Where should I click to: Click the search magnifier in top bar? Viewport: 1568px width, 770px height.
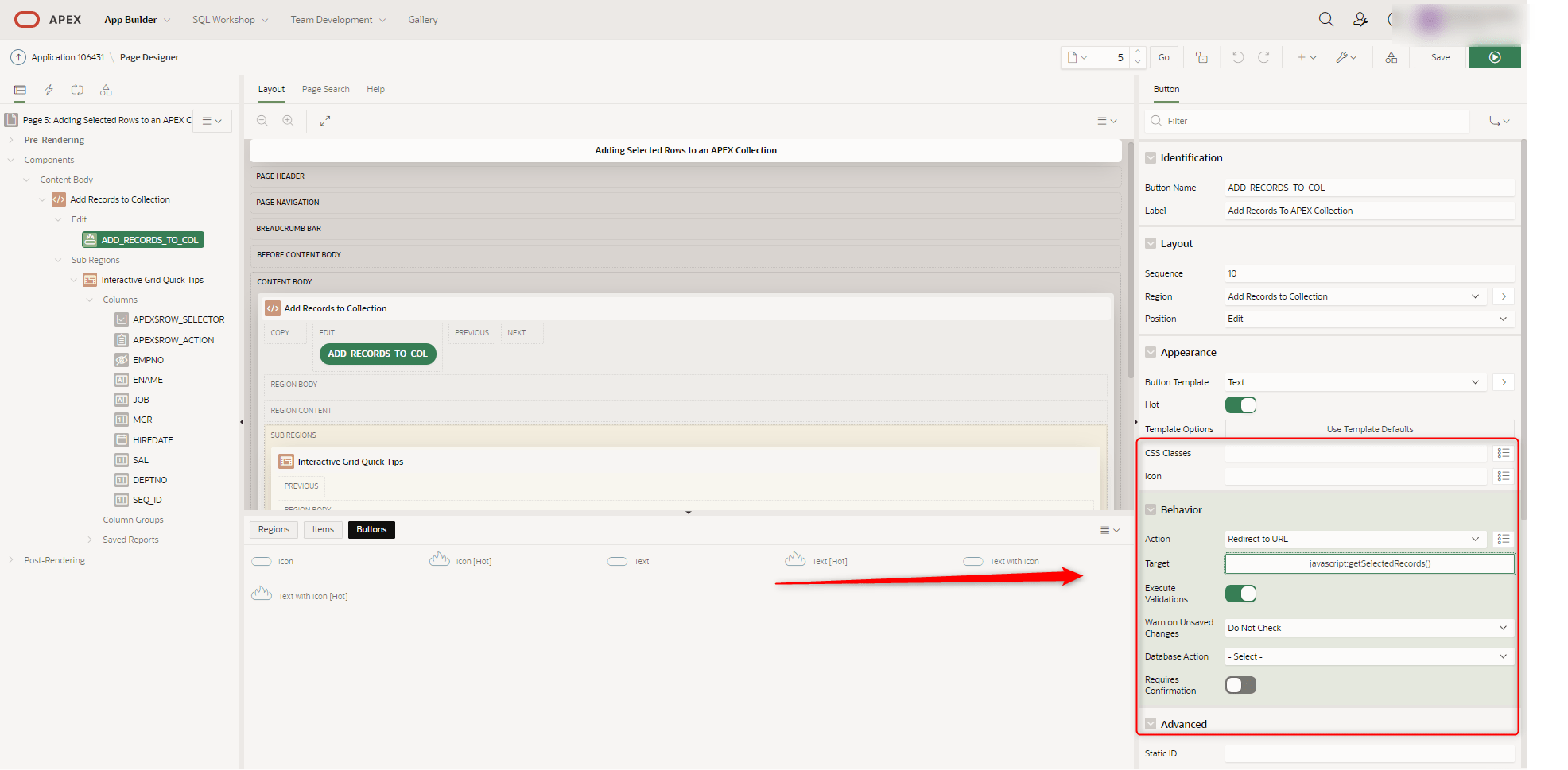point(1325,20)
